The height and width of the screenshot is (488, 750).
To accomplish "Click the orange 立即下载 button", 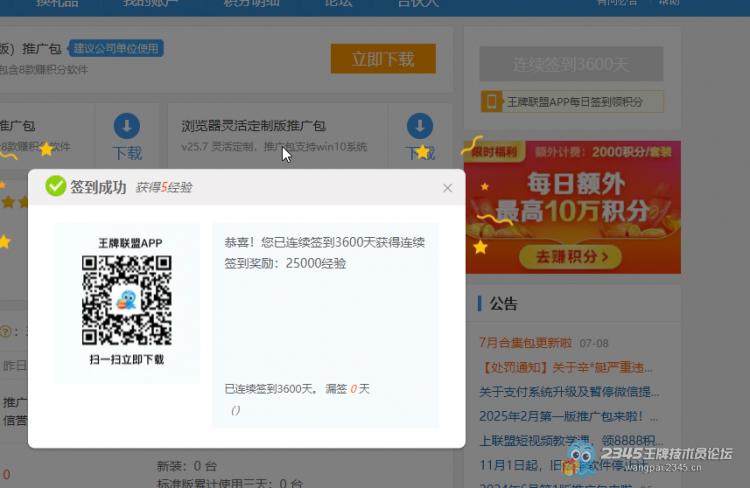I will click(383, 59).
